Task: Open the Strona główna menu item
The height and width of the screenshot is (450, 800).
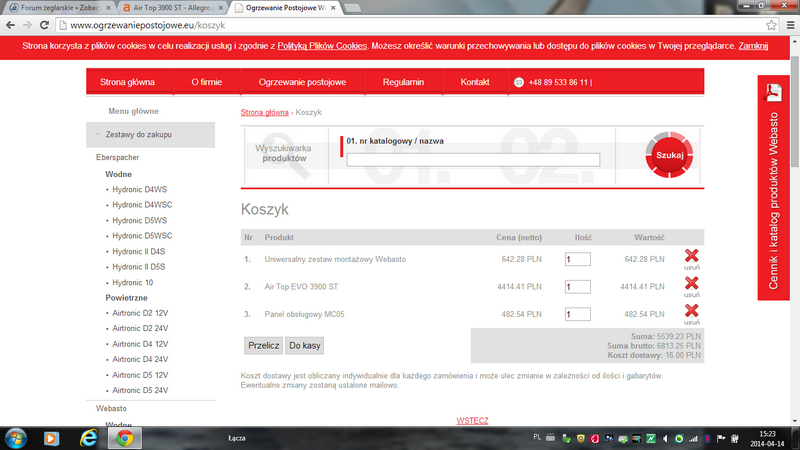Action: click(127, 82)
